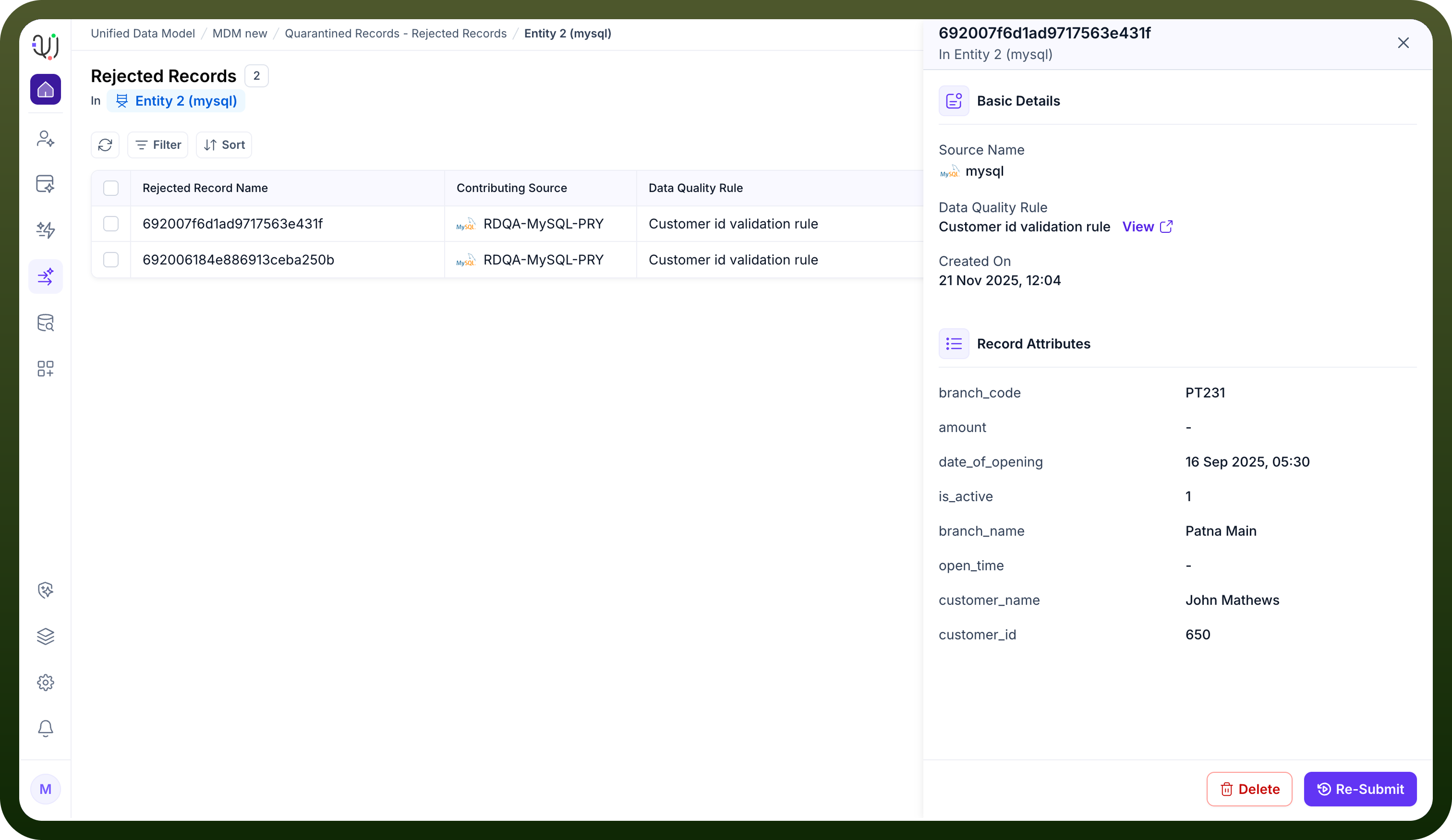
Task: Check the 692006184e886913ceba250b record row
Action: [x=110, y=260]
